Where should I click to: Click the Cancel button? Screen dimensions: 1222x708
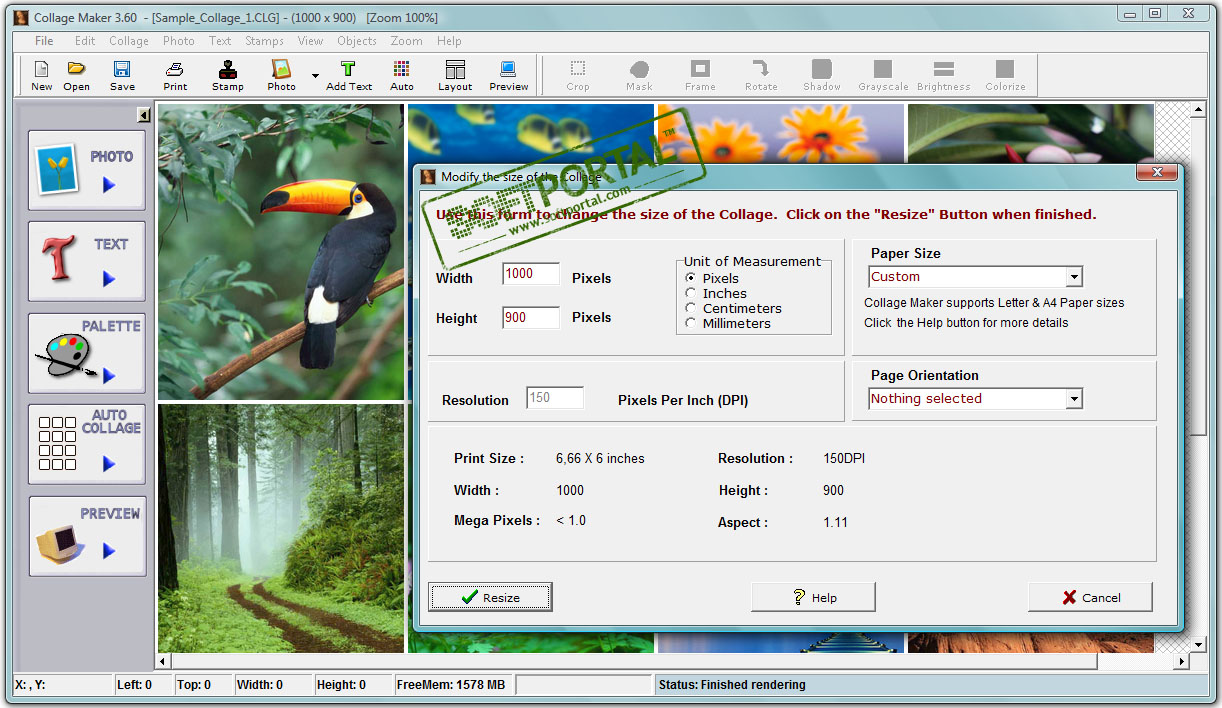pos(1090,597)
